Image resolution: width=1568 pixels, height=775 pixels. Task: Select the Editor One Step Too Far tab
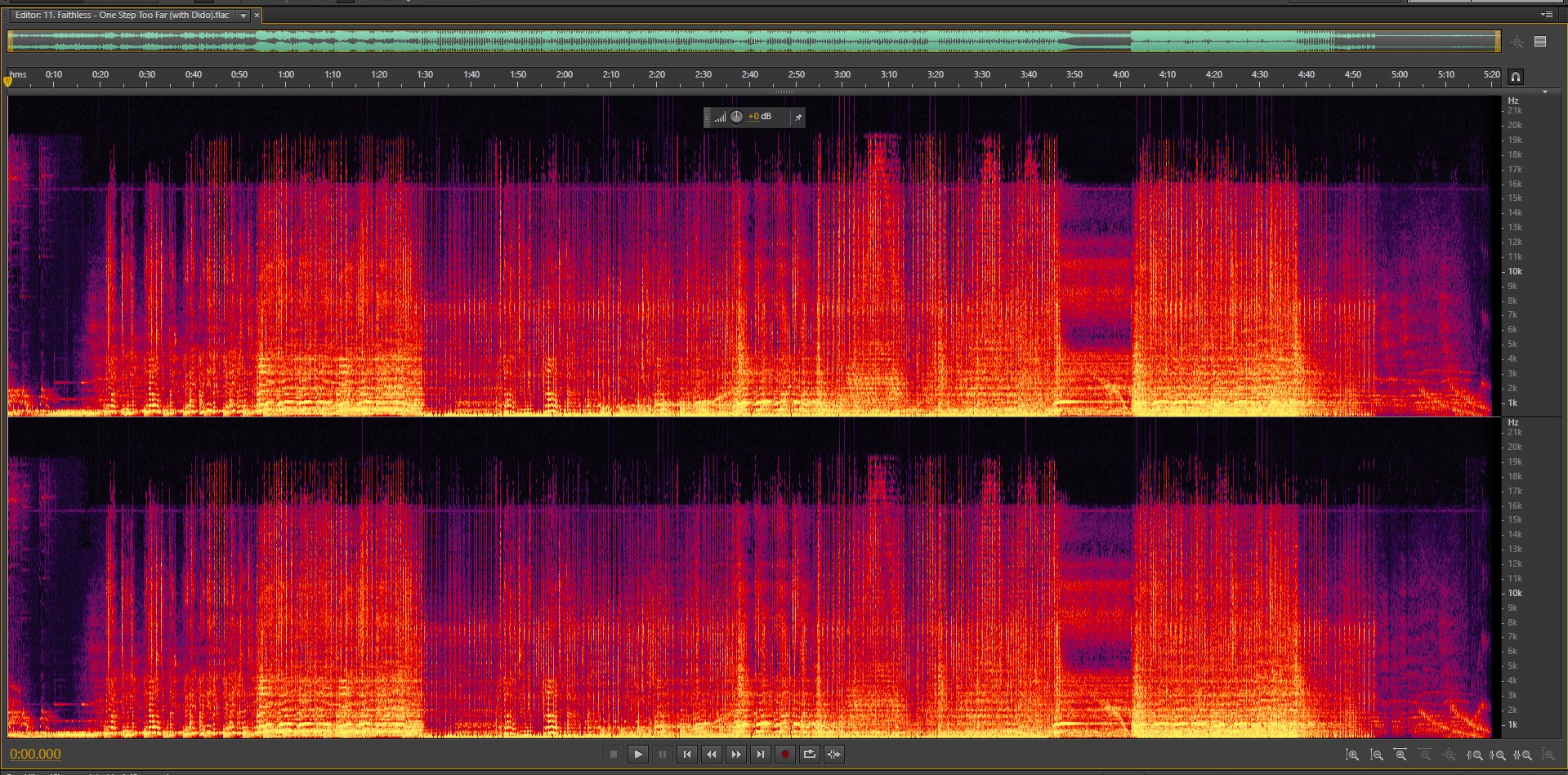[123, 16]
